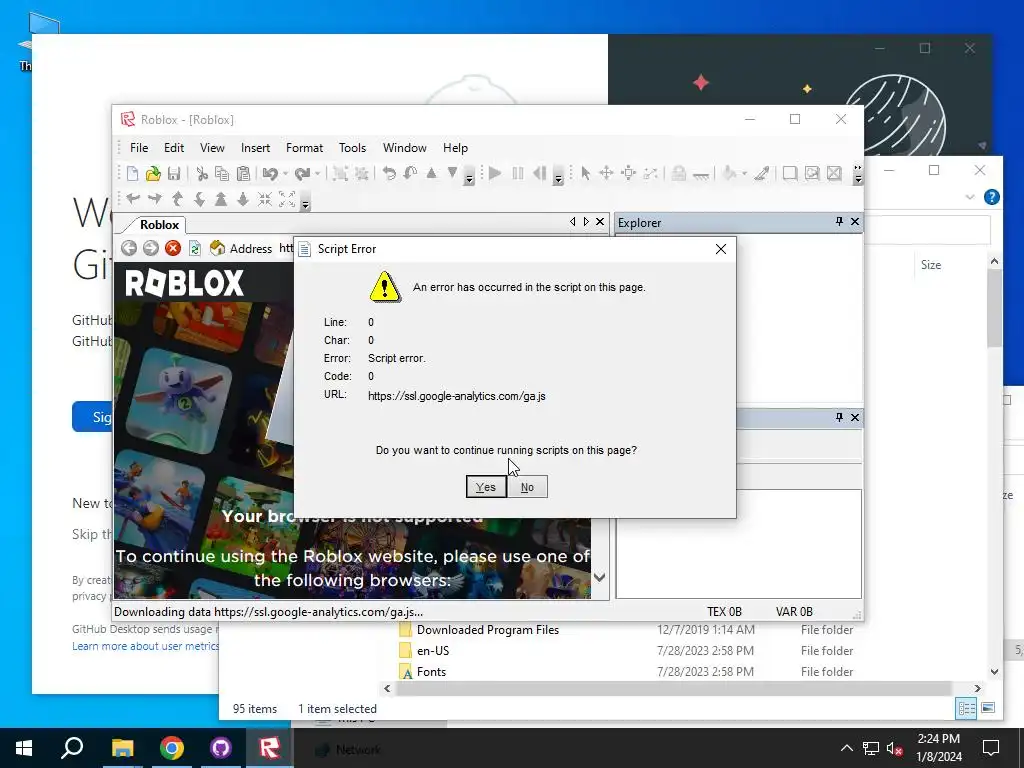Click the zoom in converging arrows icon
This screenshot has height=768, width=1024.
(x=264, y=199)
